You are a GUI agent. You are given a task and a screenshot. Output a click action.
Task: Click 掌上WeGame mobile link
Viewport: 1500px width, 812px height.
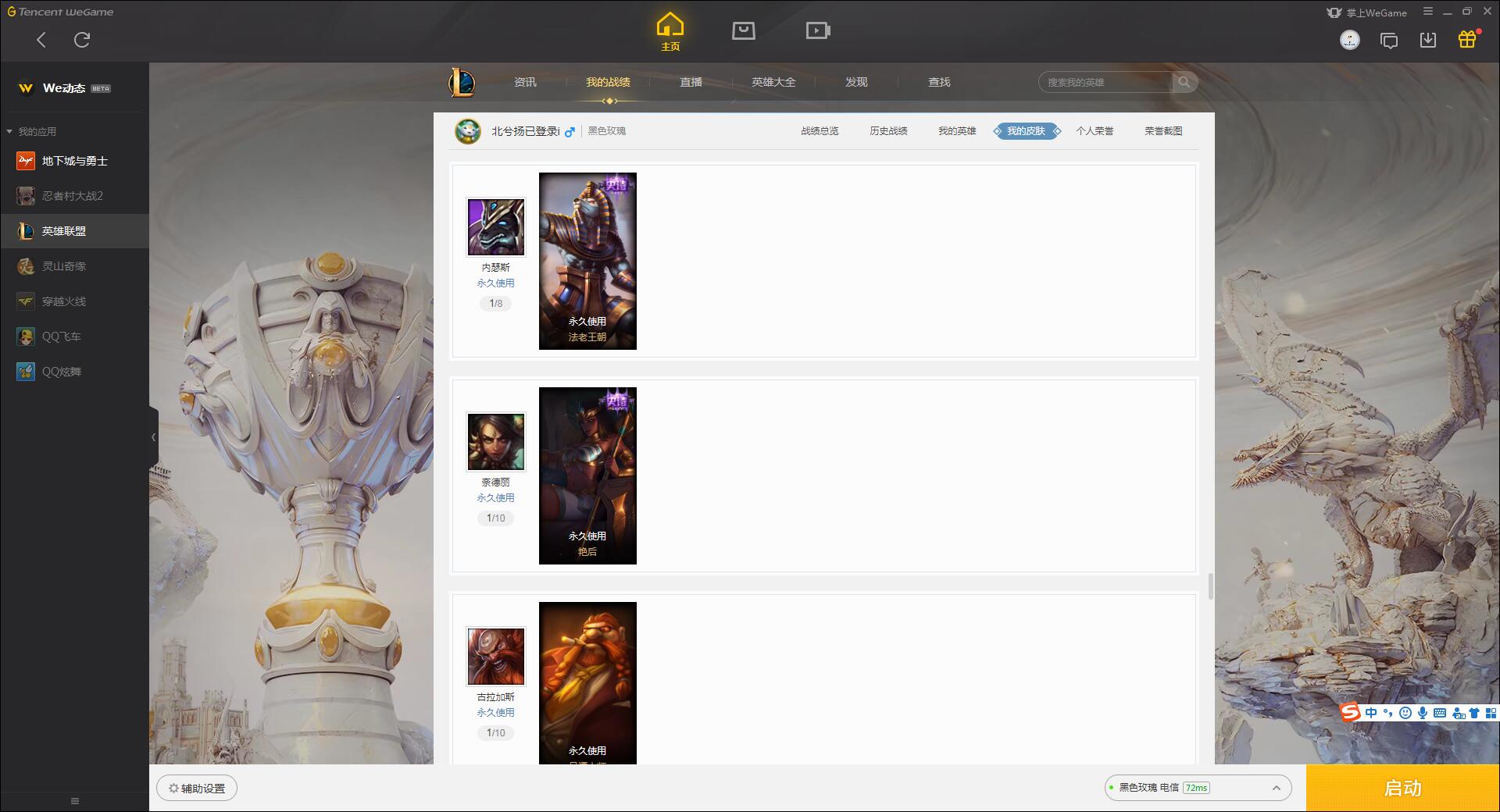[x=1367, y=12]
